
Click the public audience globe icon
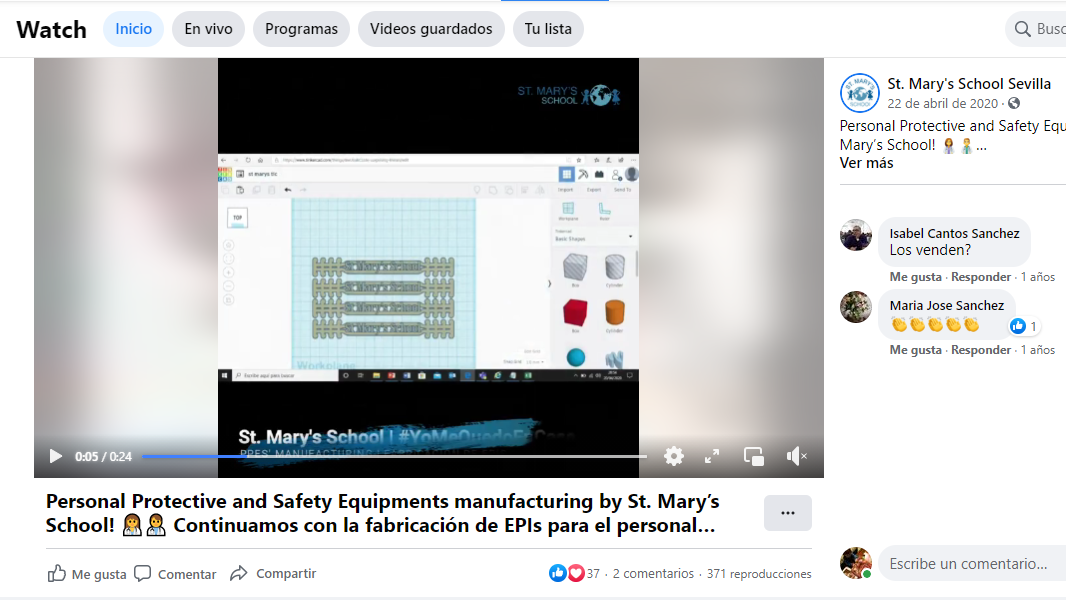click(x=1014, y=103)
